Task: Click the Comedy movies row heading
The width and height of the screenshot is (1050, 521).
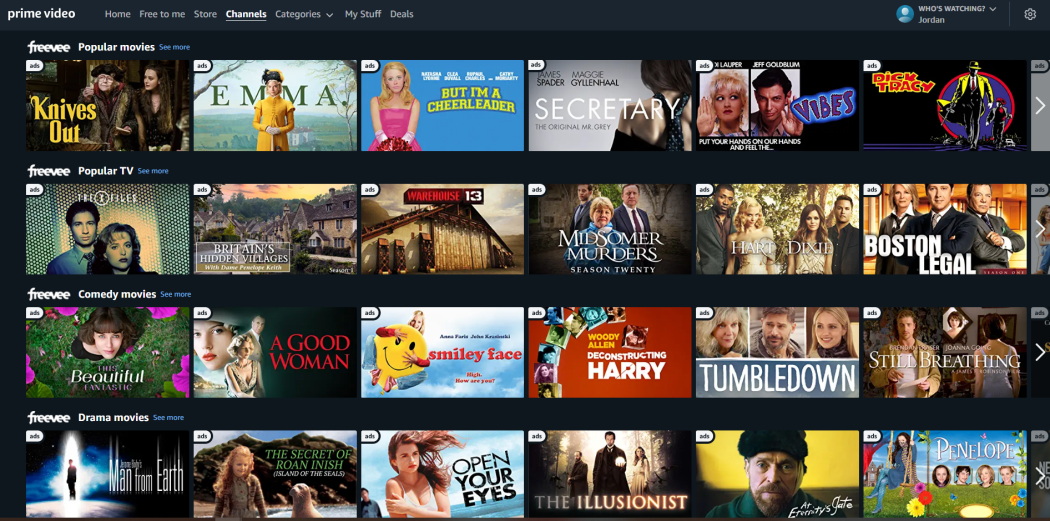Action: (117, 294)
